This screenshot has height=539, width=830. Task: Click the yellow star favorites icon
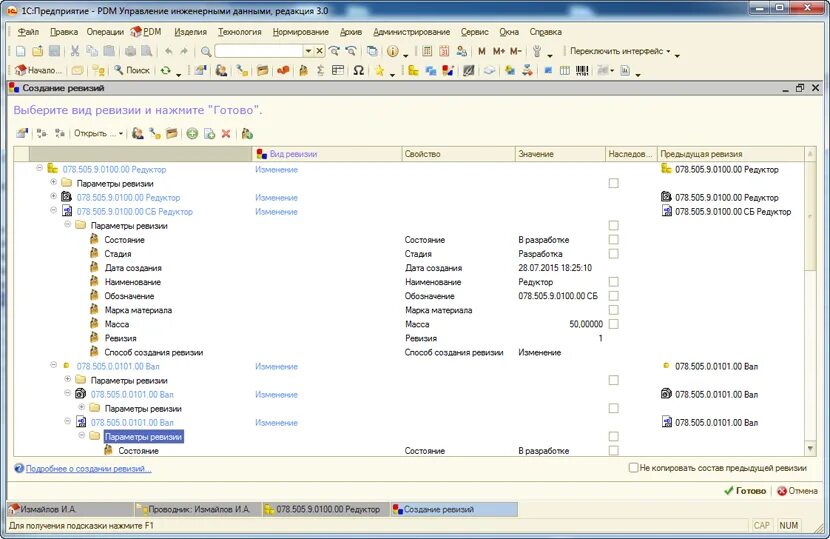tap(380, 70)
